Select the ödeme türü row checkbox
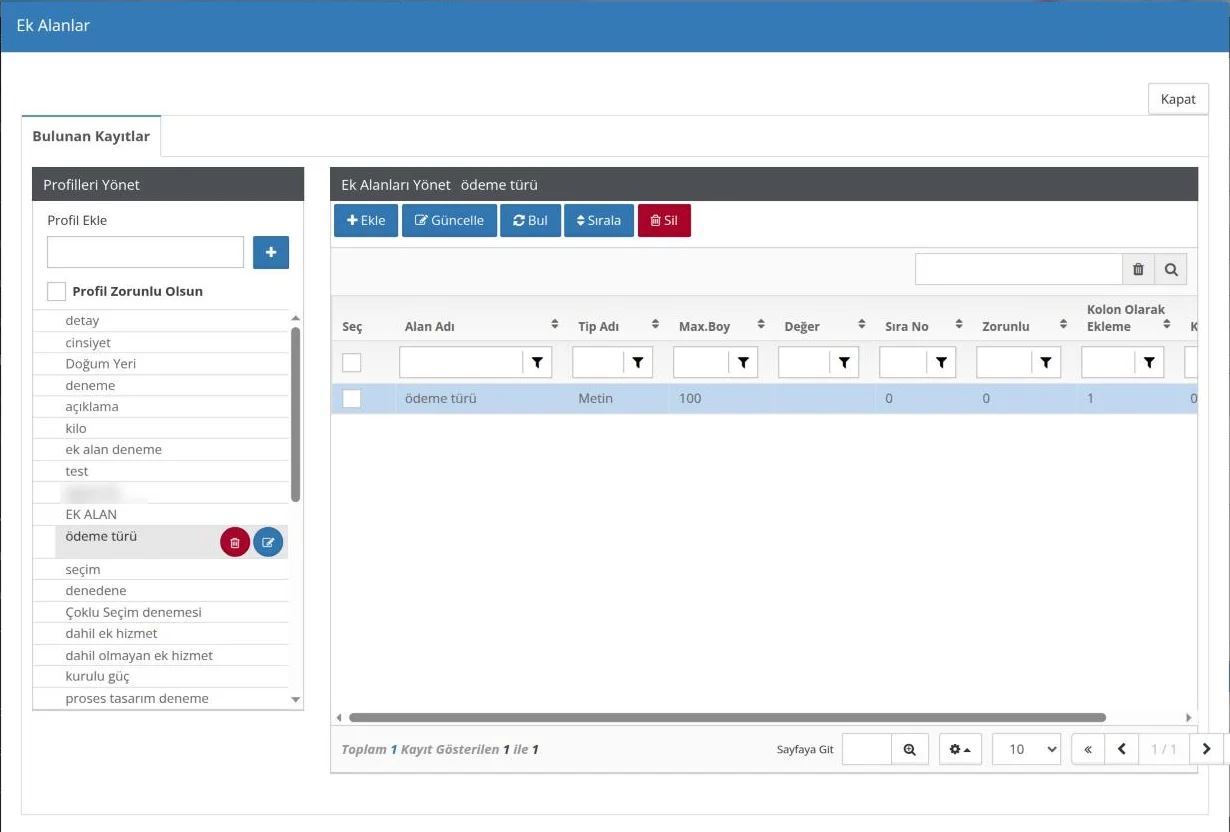The width and height of the screenshot is (1230, 832). 352,398
